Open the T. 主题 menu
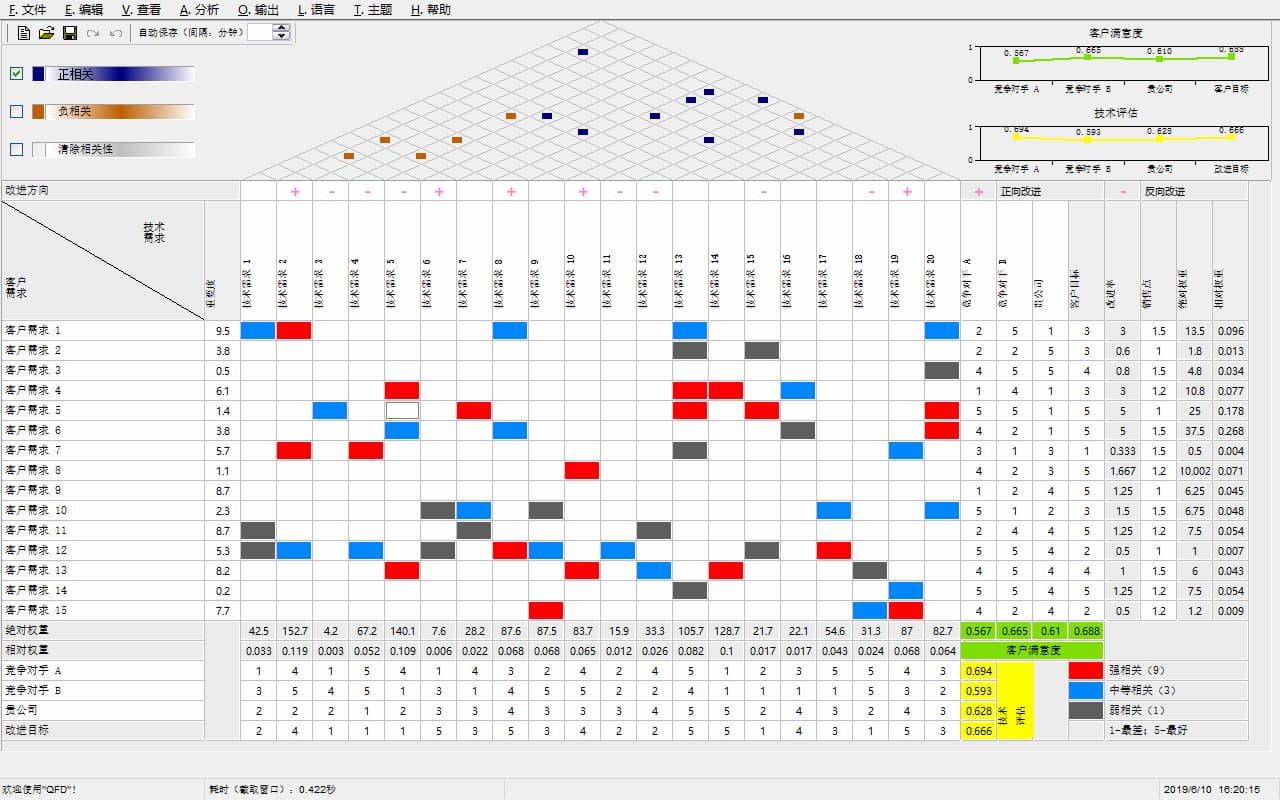This screenshot has width=1280, height=800. [373, 10]
